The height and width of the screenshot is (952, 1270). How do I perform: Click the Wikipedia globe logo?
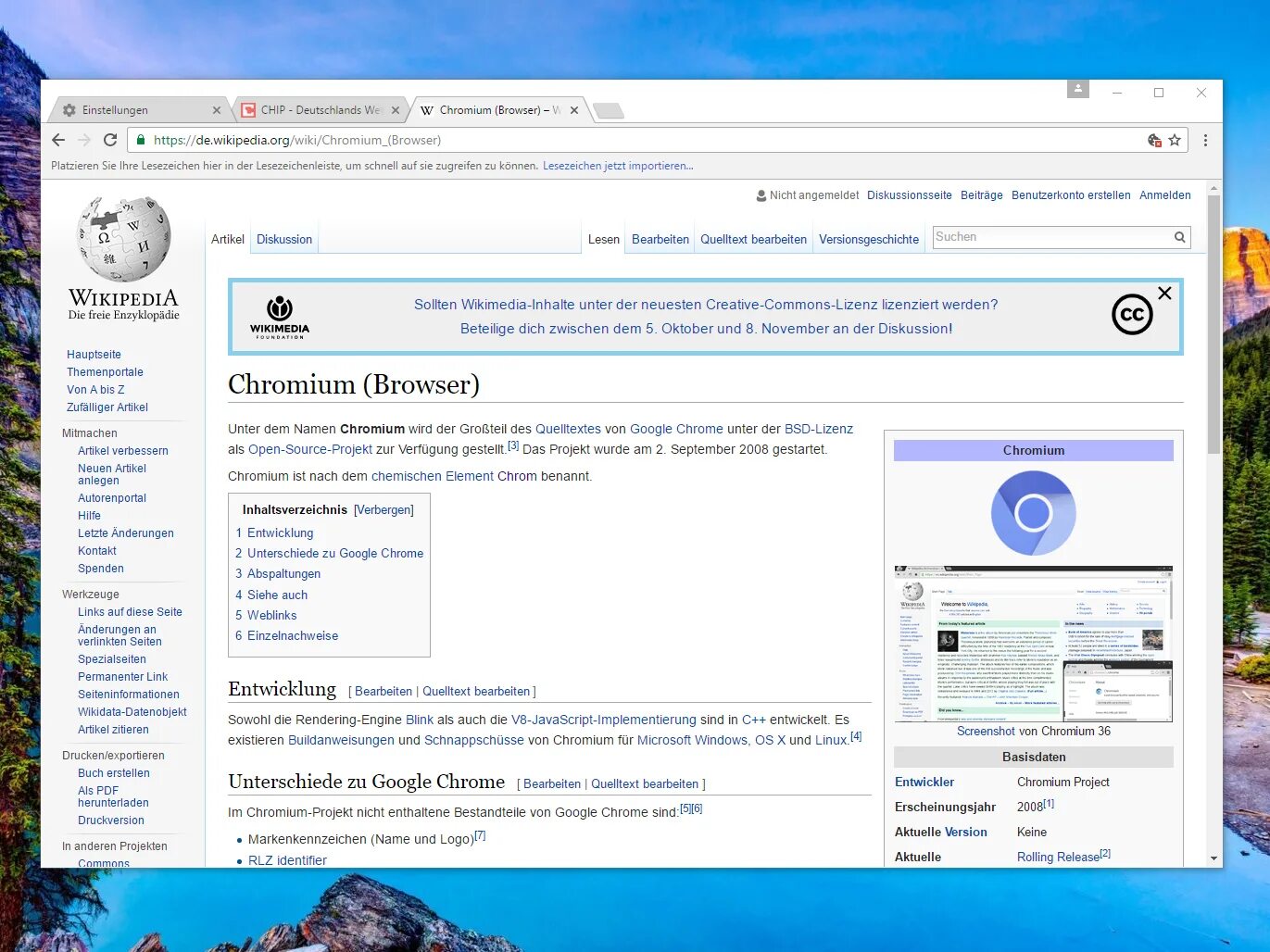(124, 239)
